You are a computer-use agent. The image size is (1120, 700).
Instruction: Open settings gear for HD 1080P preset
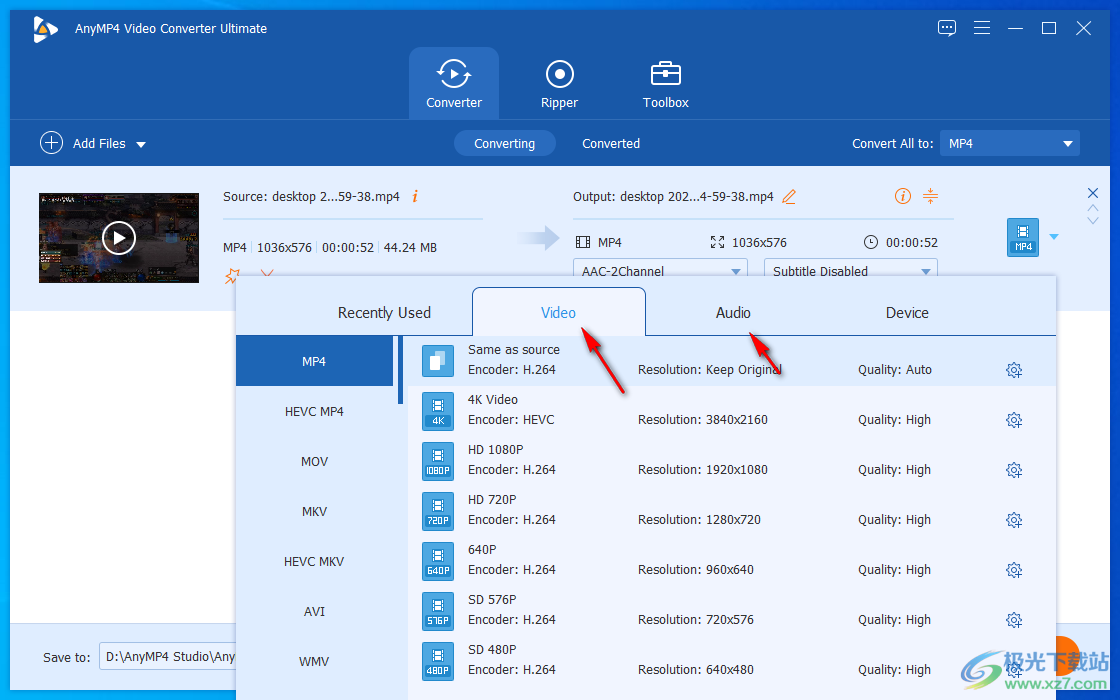click(x=1014, y=470)
